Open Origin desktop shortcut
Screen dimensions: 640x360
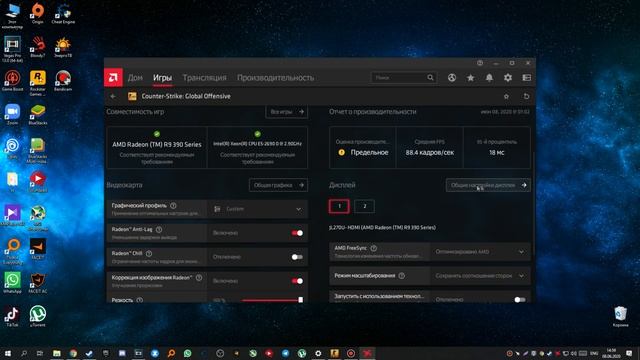[x=38, y=13]
